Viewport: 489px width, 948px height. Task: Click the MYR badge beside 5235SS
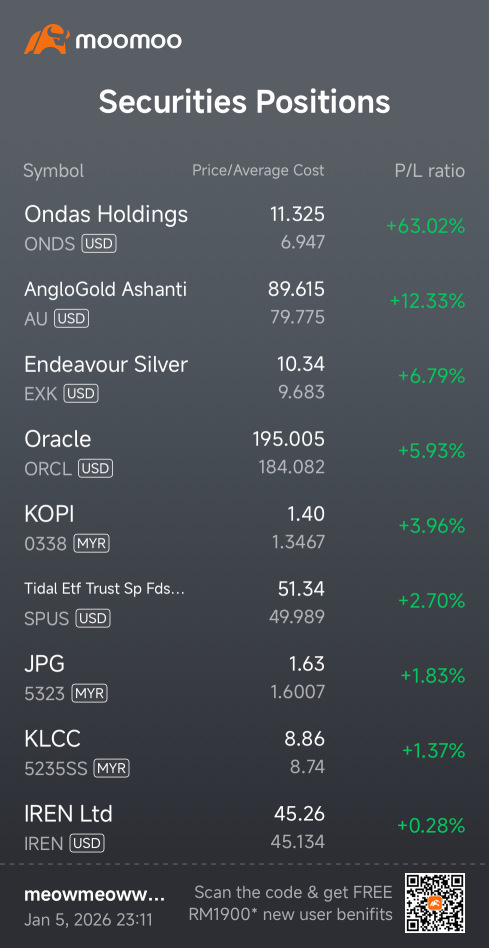pyautogui.click(x=112, y=768)
